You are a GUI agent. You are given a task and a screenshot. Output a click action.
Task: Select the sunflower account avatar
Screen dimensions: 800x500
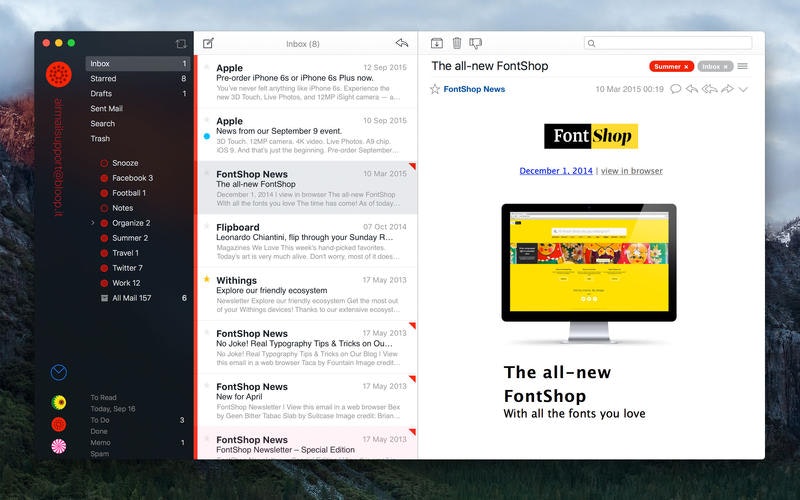pyautogui.click(x=59, y=403)
